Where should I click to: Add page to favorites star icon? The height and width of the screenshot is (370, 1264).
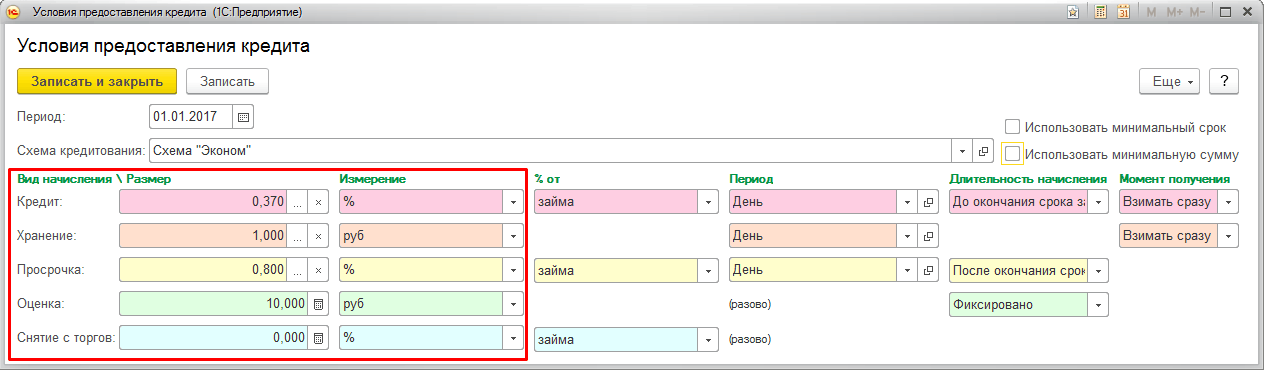pos(1072,12)
